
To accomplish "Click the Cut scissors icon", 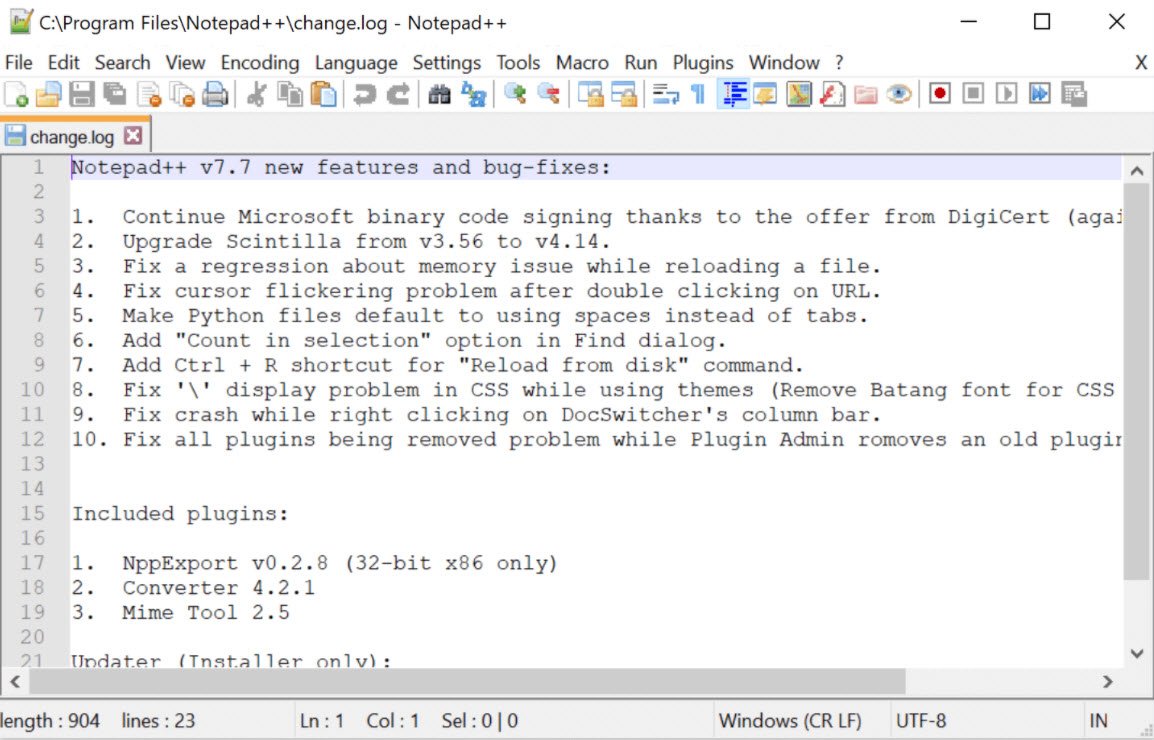I will [256, 94].
